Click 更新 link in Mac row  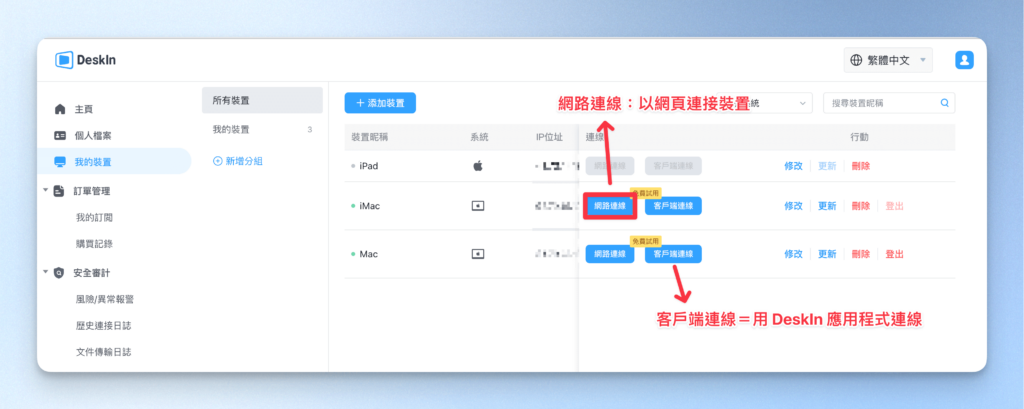(827, 254)
